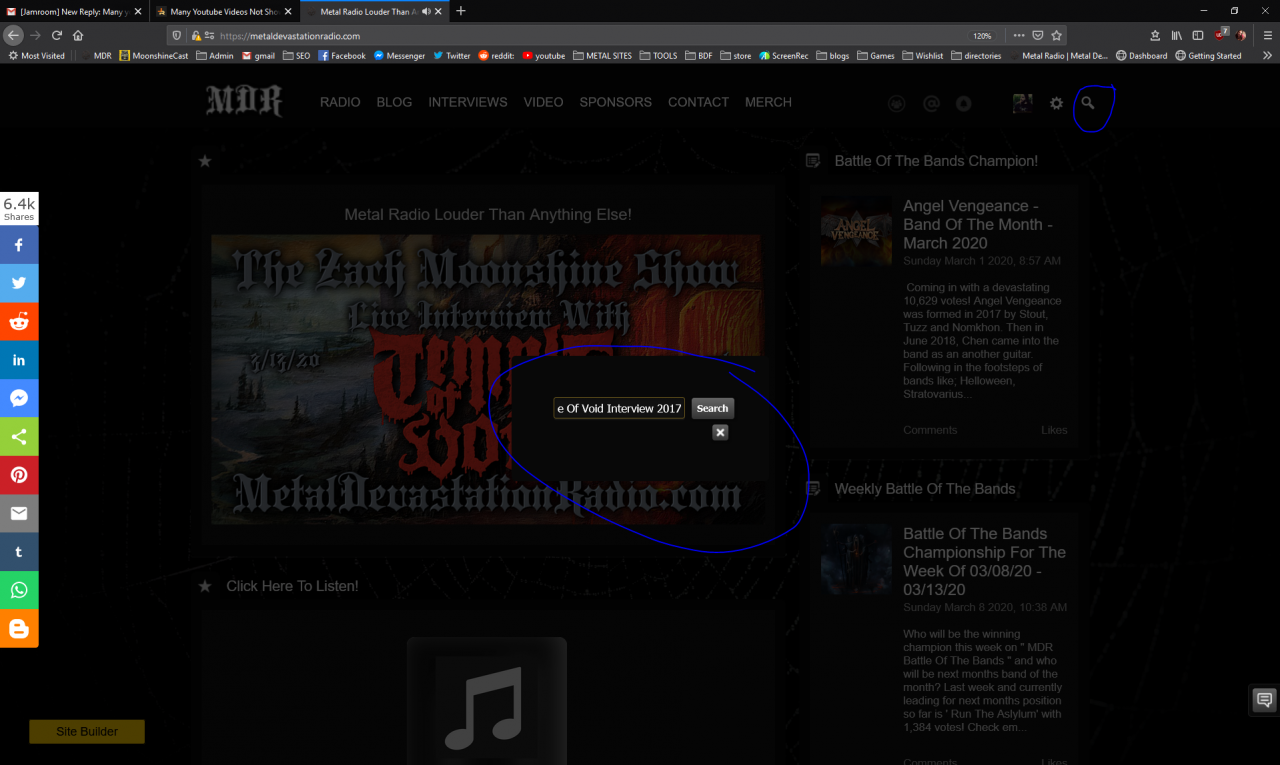Mute the Metal Radio tab audio
1280x765 pixels.
427,11
